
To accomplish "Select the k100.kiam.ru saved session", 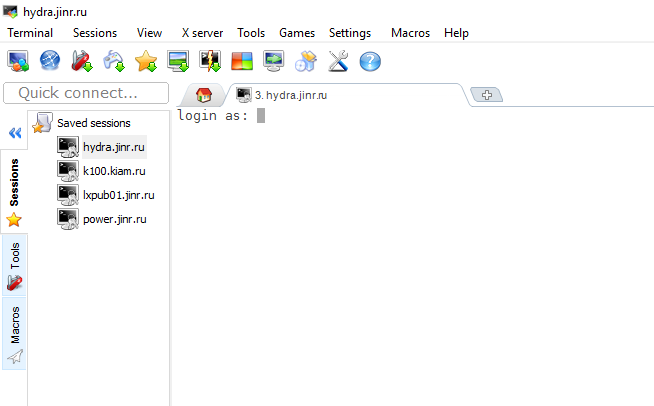I will click(113, 171).
